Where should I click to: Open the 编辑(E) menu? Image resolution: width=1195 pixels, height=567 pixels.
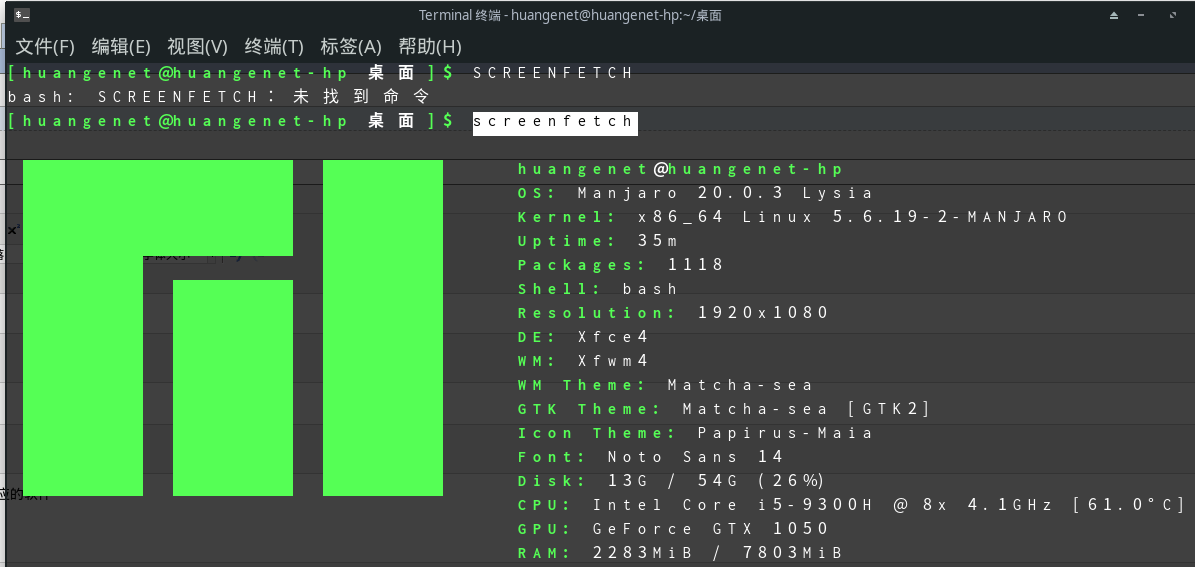(x=121, y=47)
